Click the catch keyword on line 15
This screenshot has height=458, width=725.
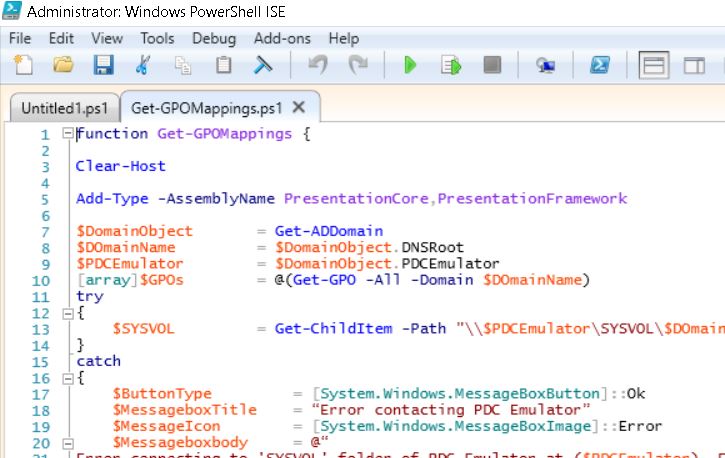[x=98, y=361]
